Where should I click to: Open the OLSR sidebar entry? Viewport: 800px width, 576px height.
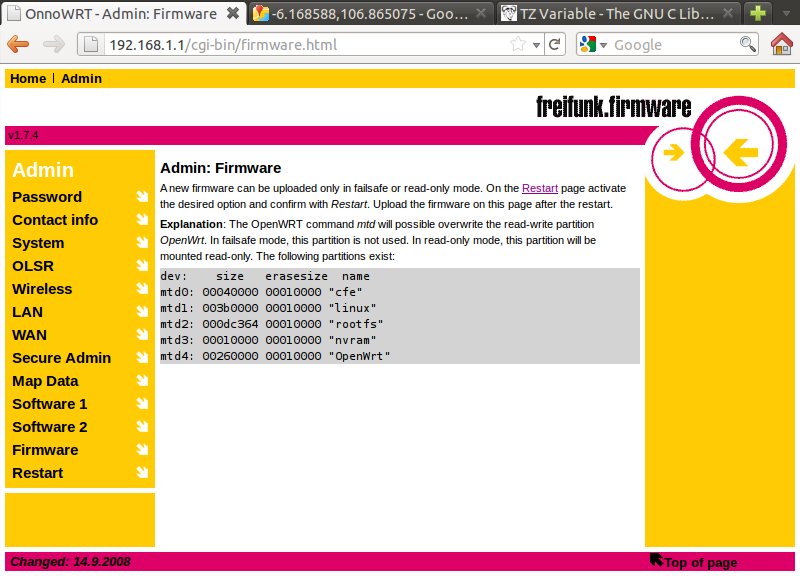(x=33, y=266)
